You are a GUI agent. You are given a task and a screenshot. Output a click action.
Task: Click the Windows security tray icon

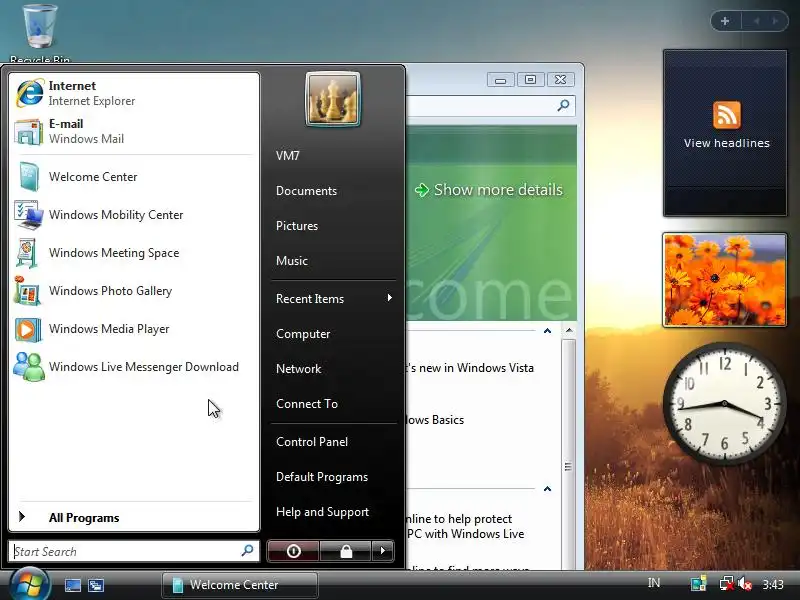698,584
